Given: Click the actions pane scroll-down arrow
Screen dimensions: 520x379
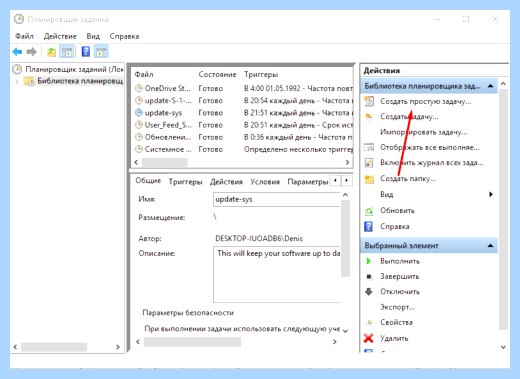Looking at the screenshot, I should point(503,347).
